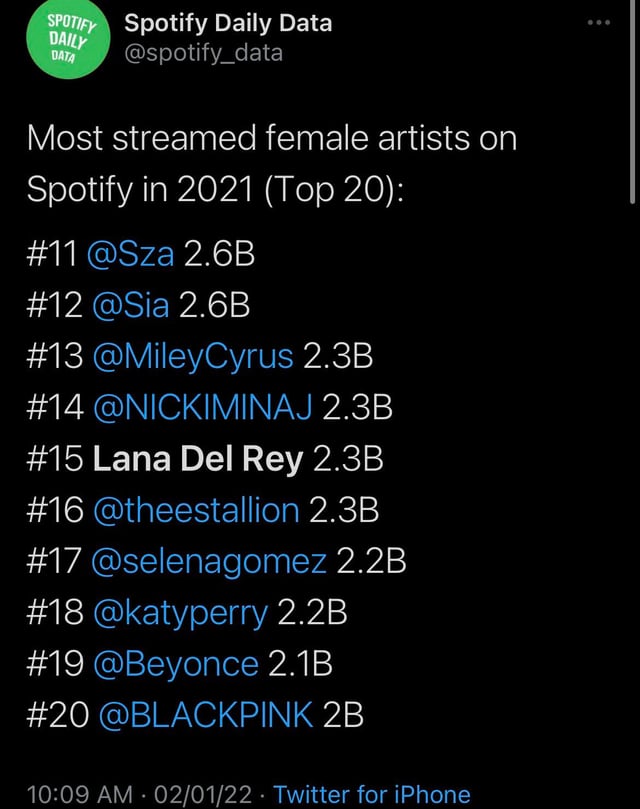Tap the #20 ranking line's 2B text
Screen dimensions: 640x809
[x=343, y=715]
